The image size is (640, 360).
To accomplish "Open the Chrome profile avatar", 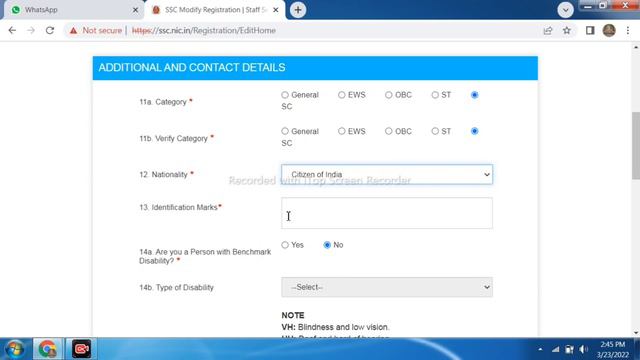I will point(609,31).
